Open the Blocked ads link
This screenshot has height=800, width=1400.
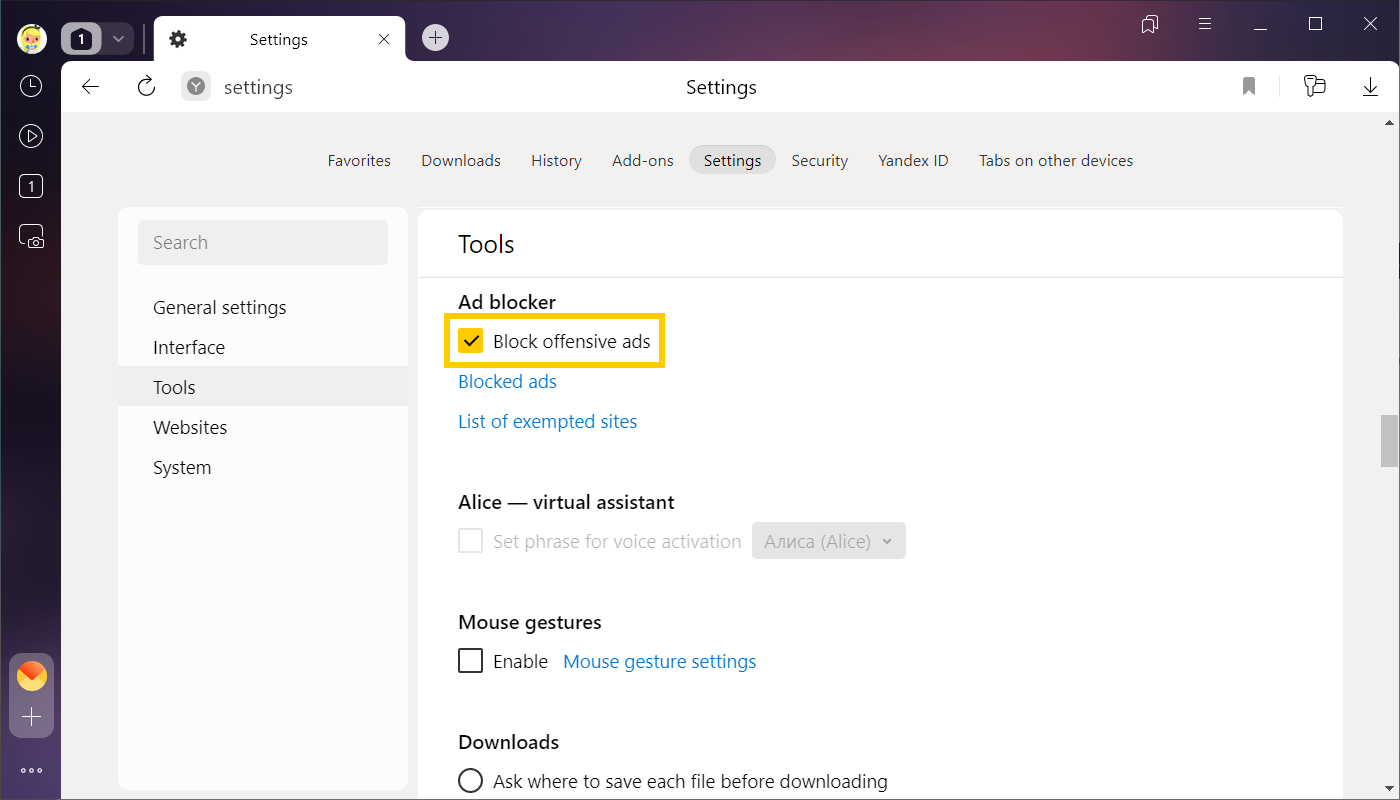tap(507, 381)
